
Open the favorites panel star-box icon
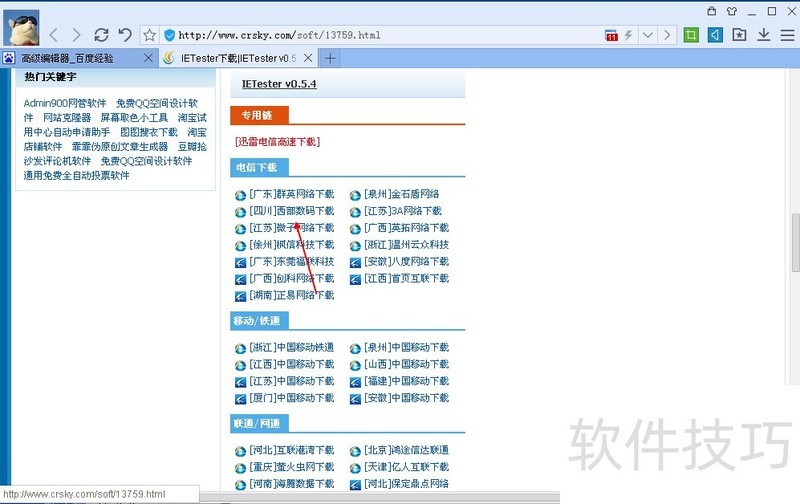pyautogui.click(x=739, y=35)
